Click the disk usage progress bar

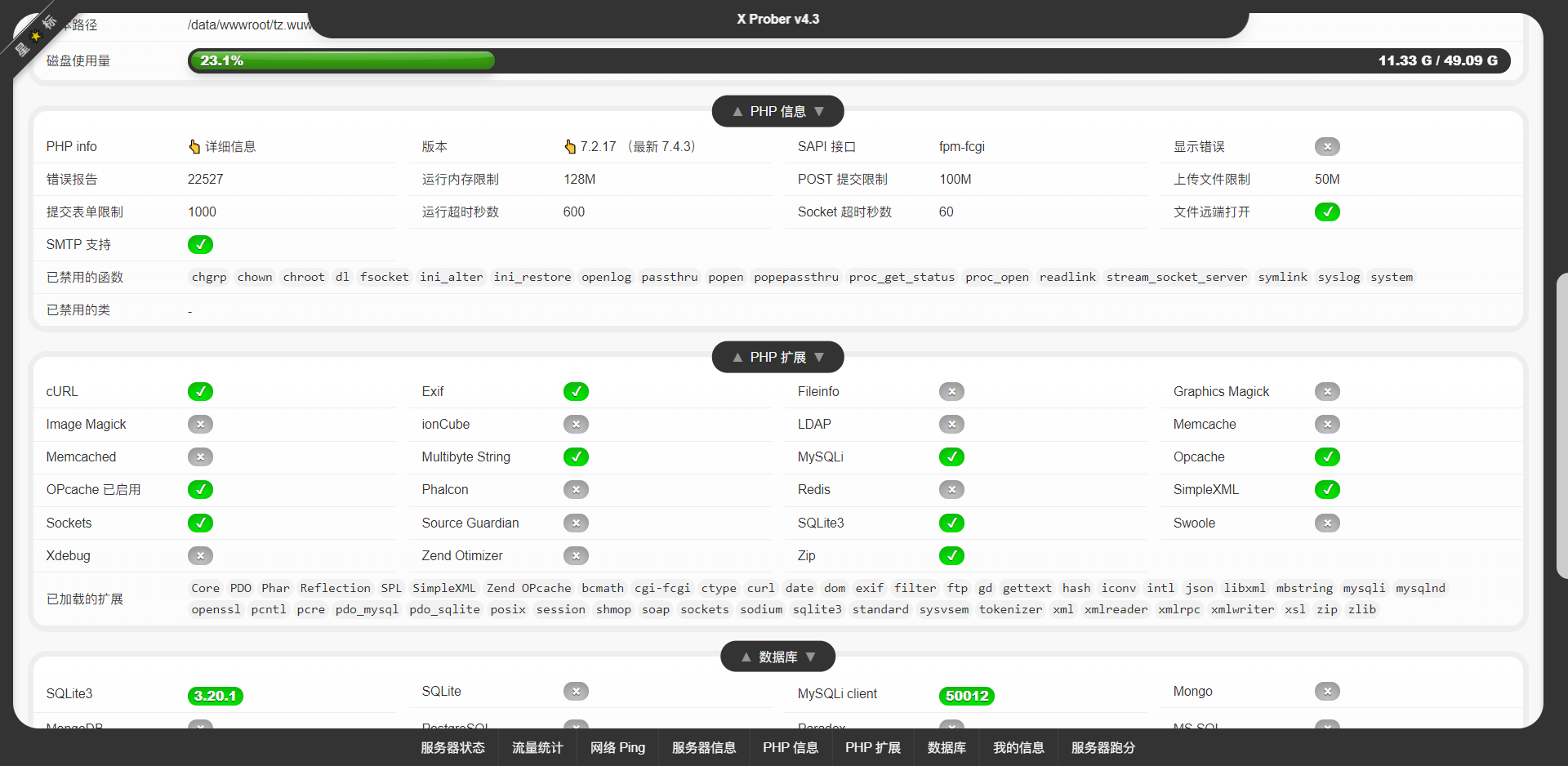point(849,60)
